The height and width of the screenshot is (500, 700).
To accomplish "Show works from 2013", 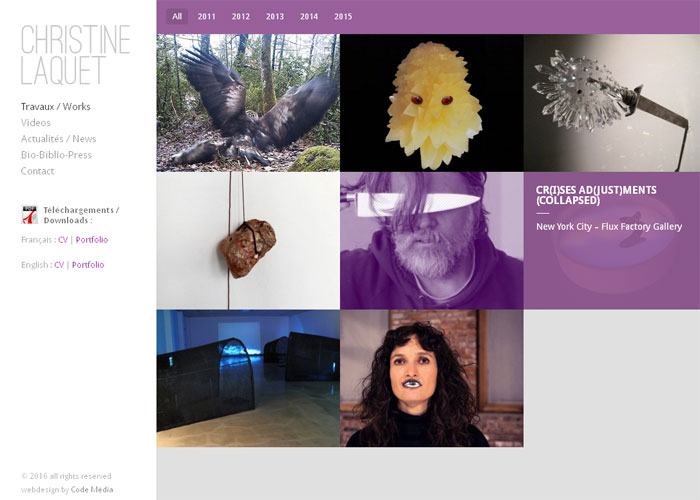I will click(275, 17).
